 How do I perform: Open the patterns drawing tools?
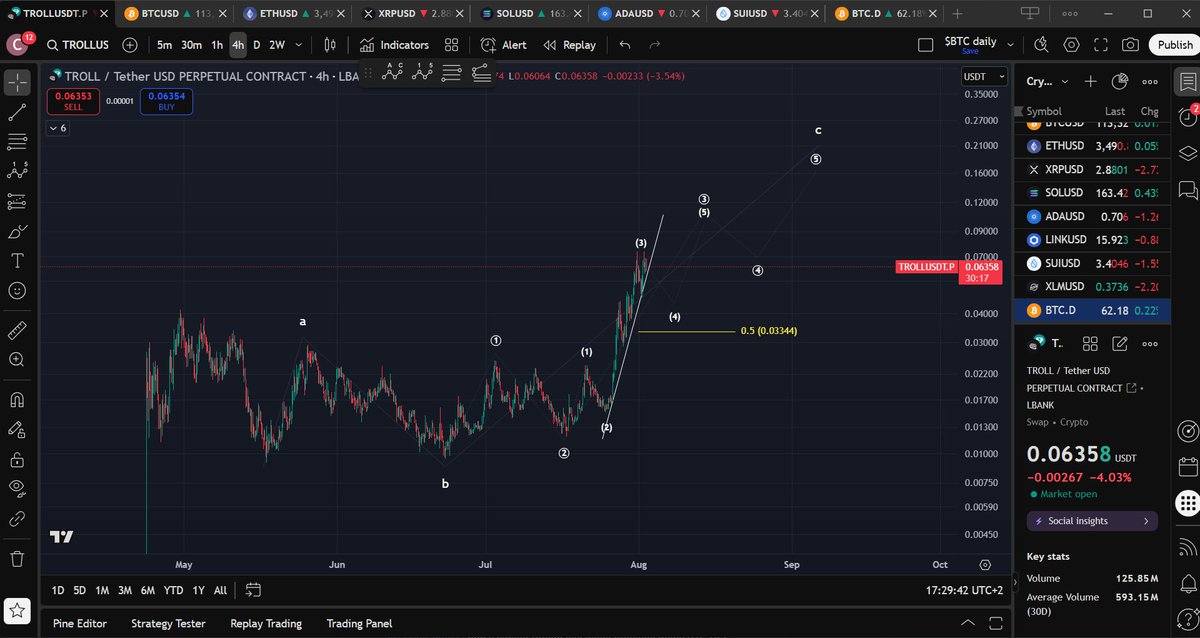point(17,172)
